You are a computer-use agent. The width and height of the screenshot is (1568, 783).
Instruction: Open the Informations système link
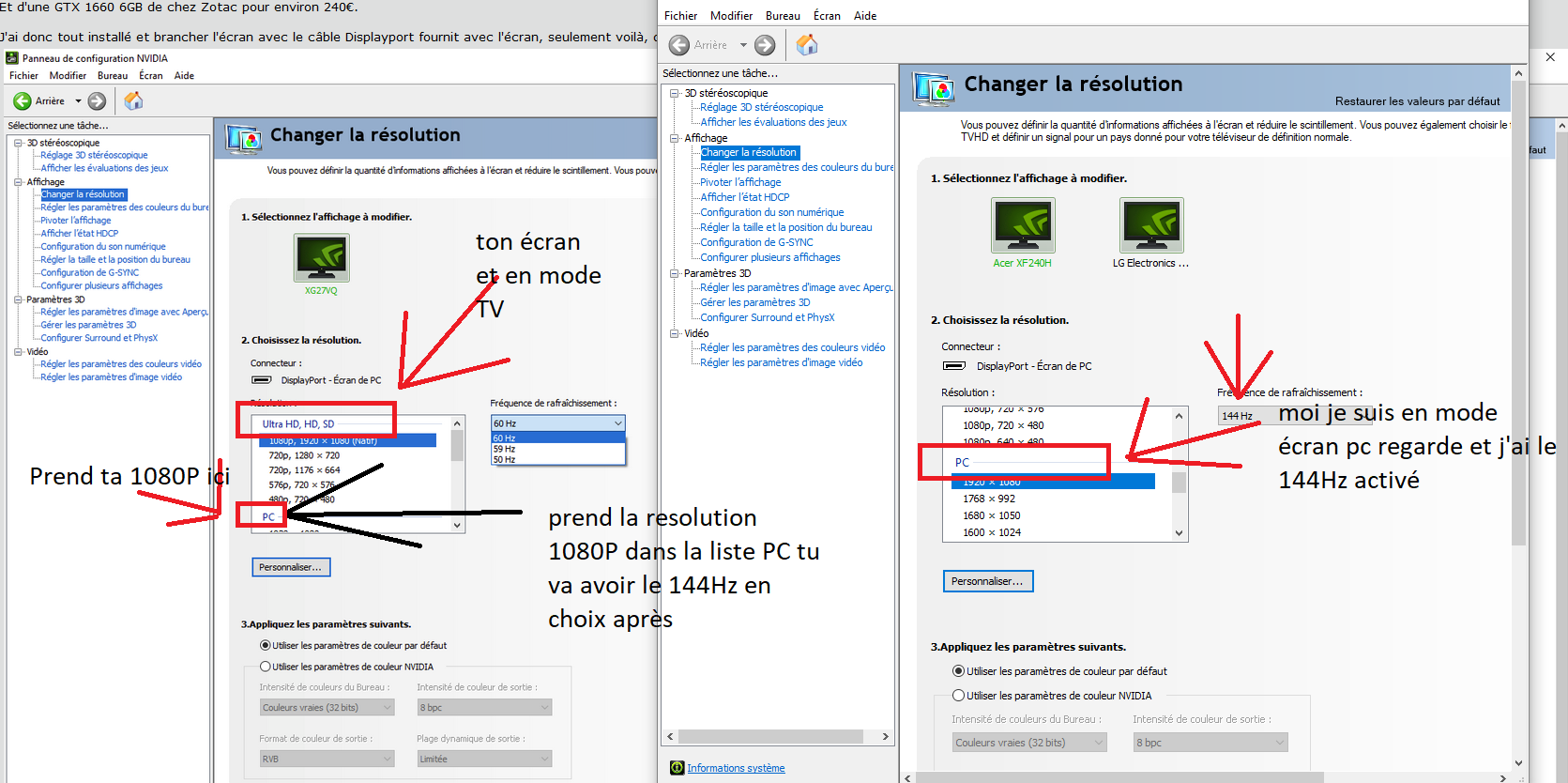point(736,768)
